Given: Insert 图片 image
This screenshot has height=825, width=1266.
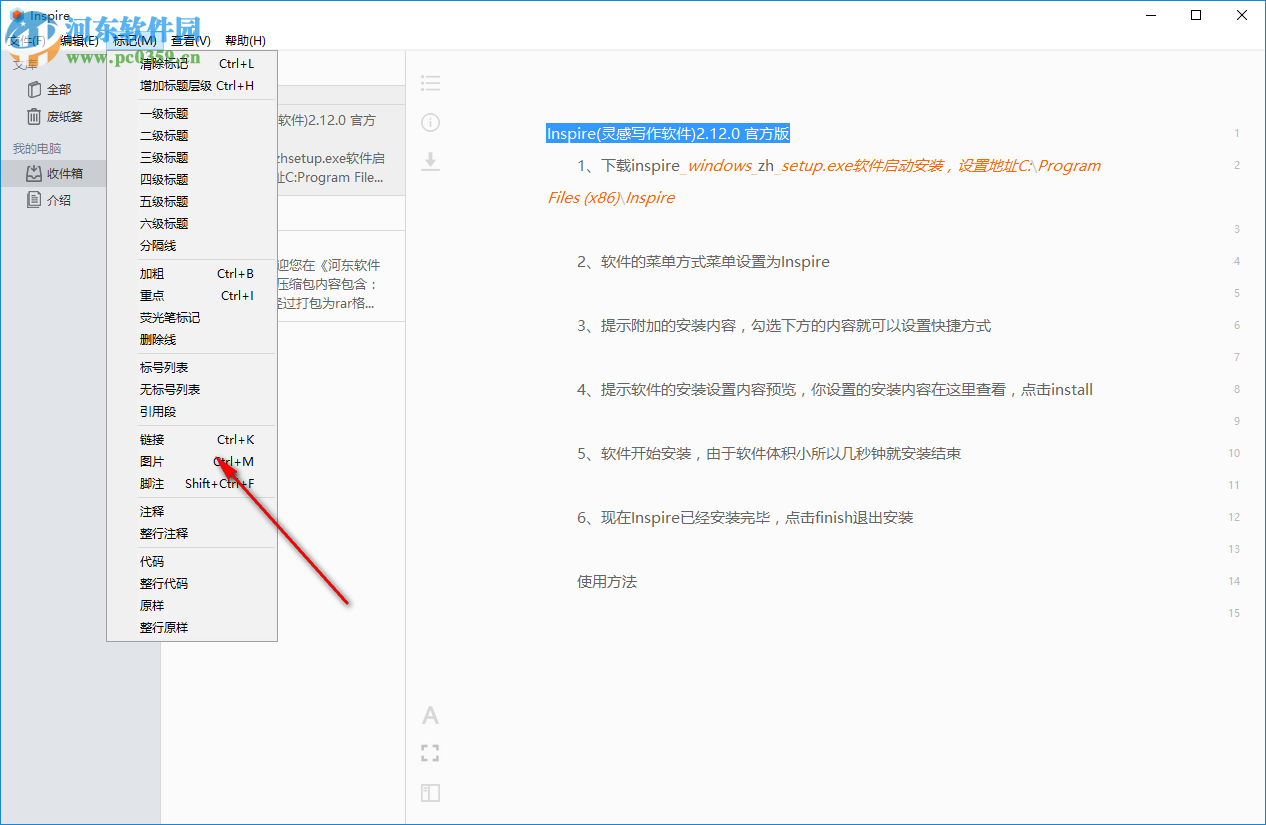Looking at the screenshot, I should pos(192,462).
